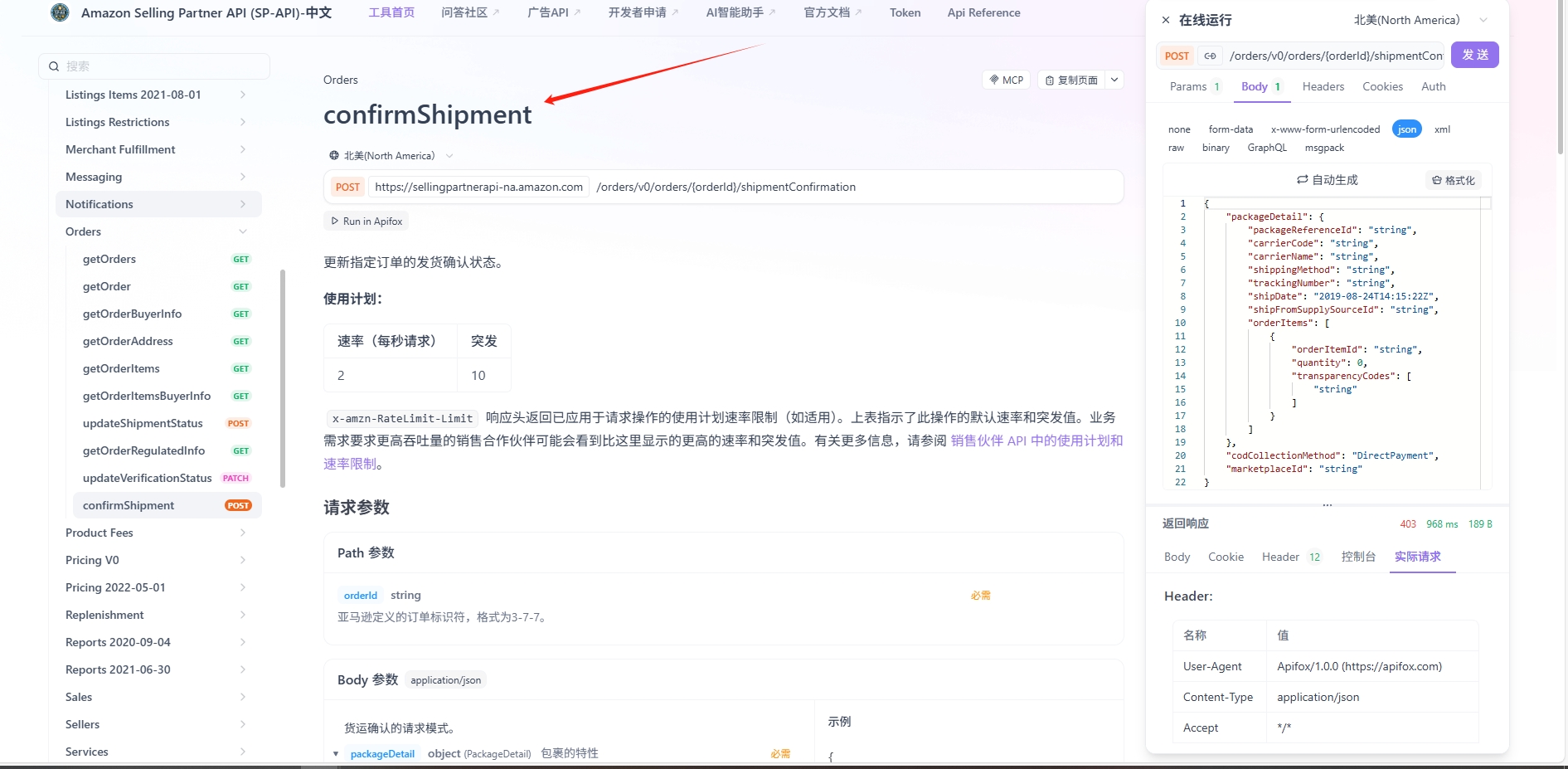Click the orderId path parameter
The image size is (1568, 769).
361,596
